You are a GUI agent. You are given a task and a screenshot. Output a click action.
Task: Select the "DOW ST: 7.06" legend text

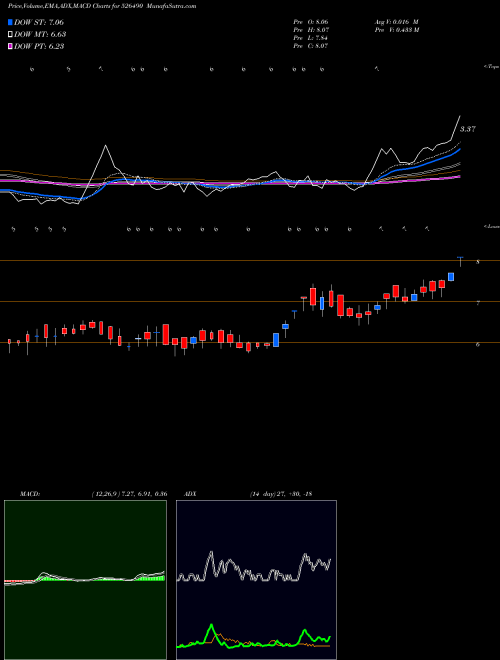click(x=39, y=22)
